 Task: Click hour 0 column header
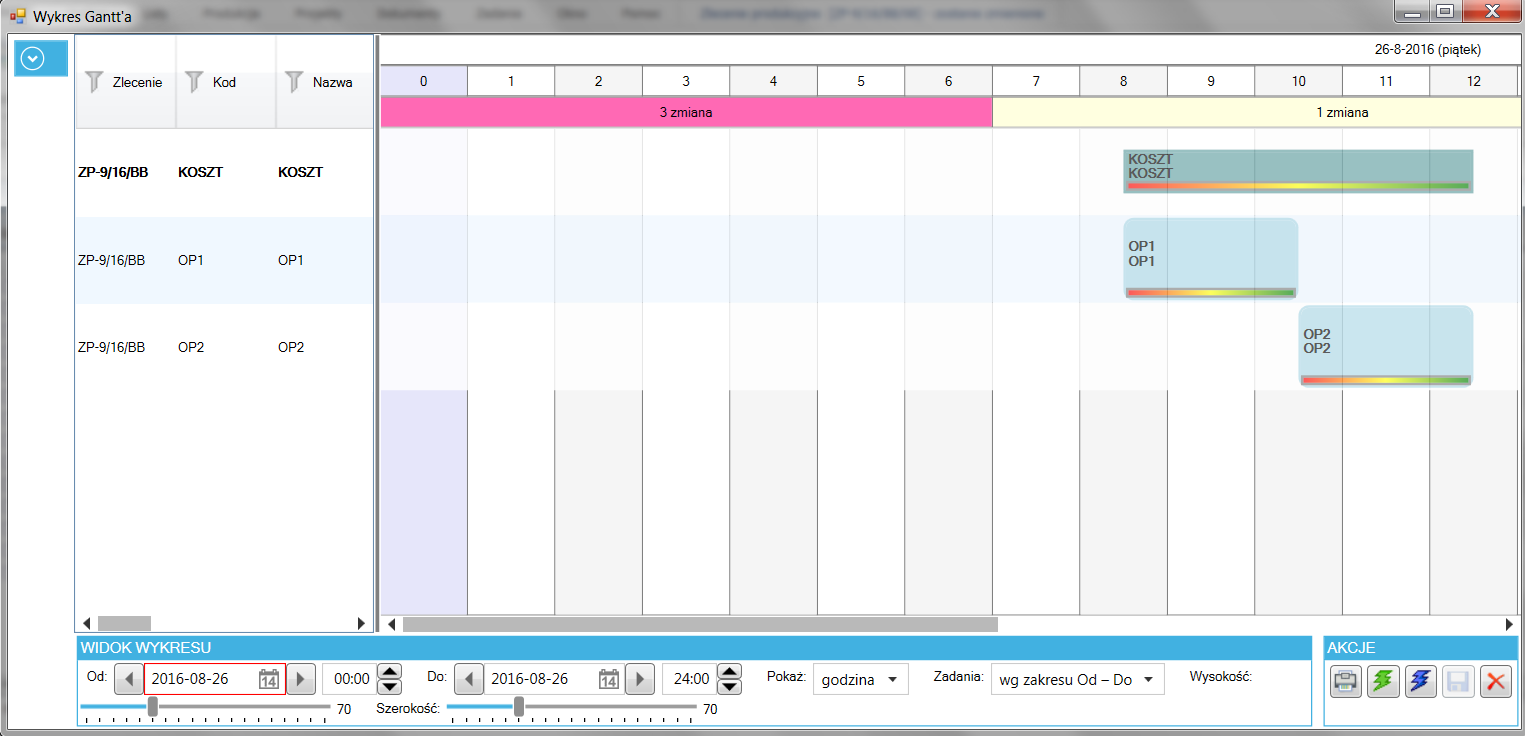point(423,81)
